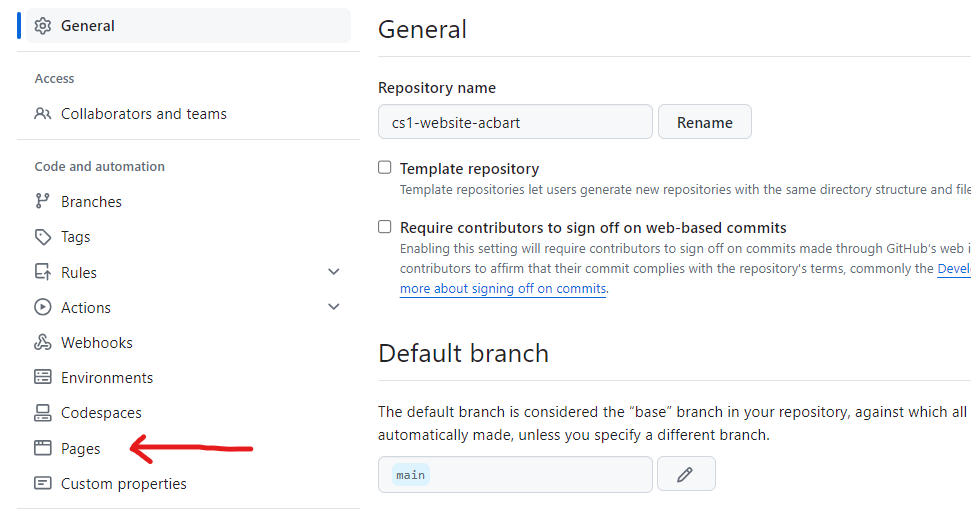The width and height of the screenshot is (971, 513).
Task: Click the Default branch heading
Action: [x=464, y=353]
